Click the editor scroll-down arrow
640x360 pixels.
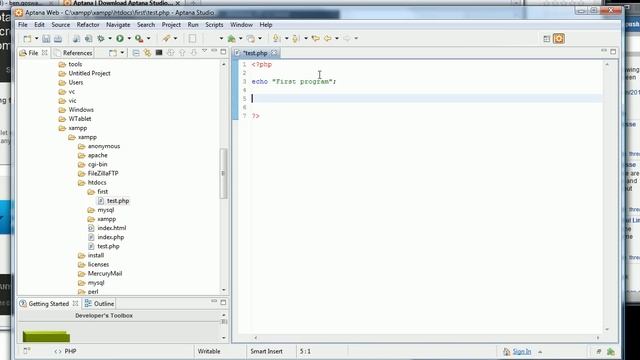(x=607, y=329)
